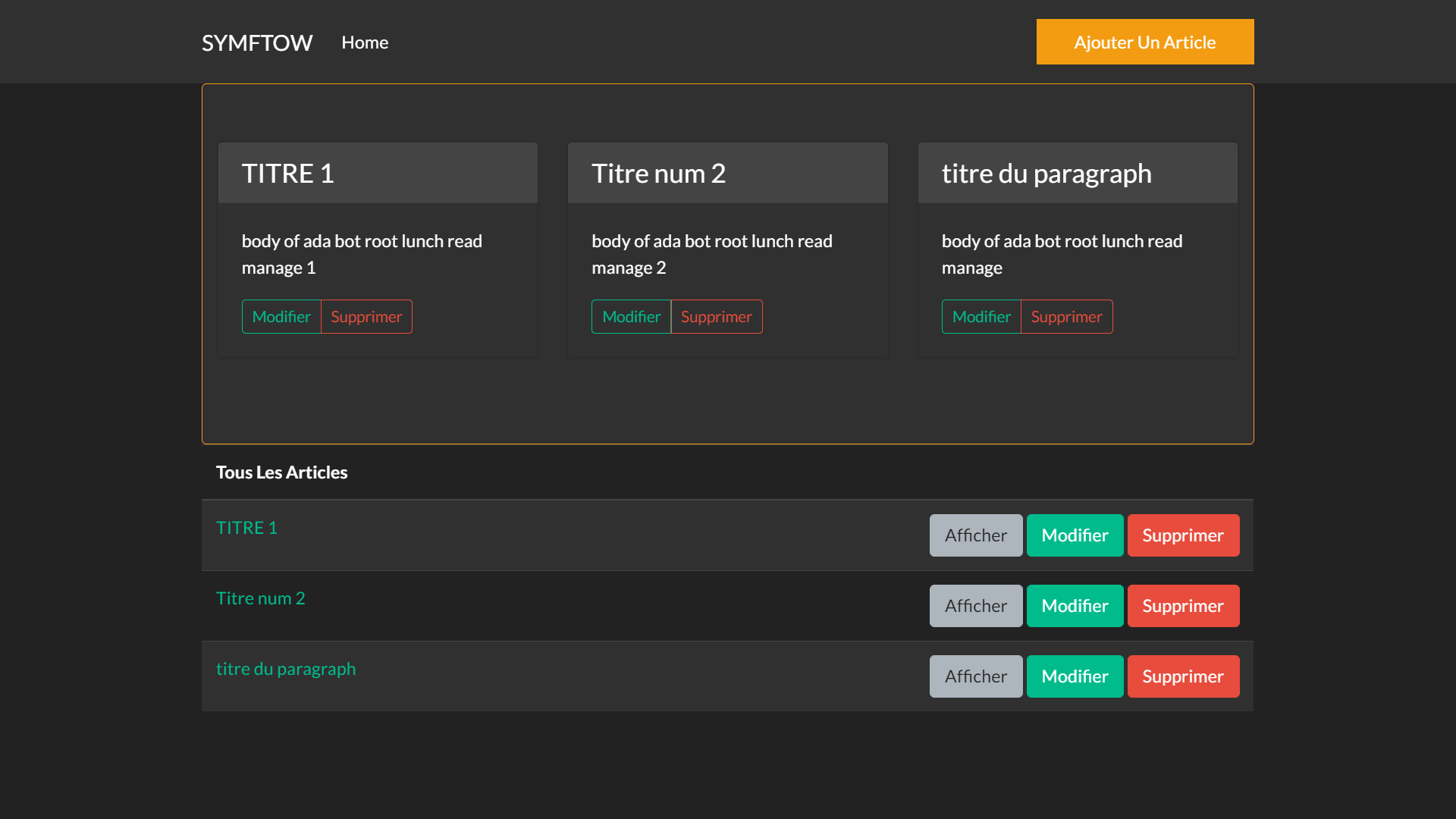Click Supprimer in TITRE 1 card

(366, 317)
